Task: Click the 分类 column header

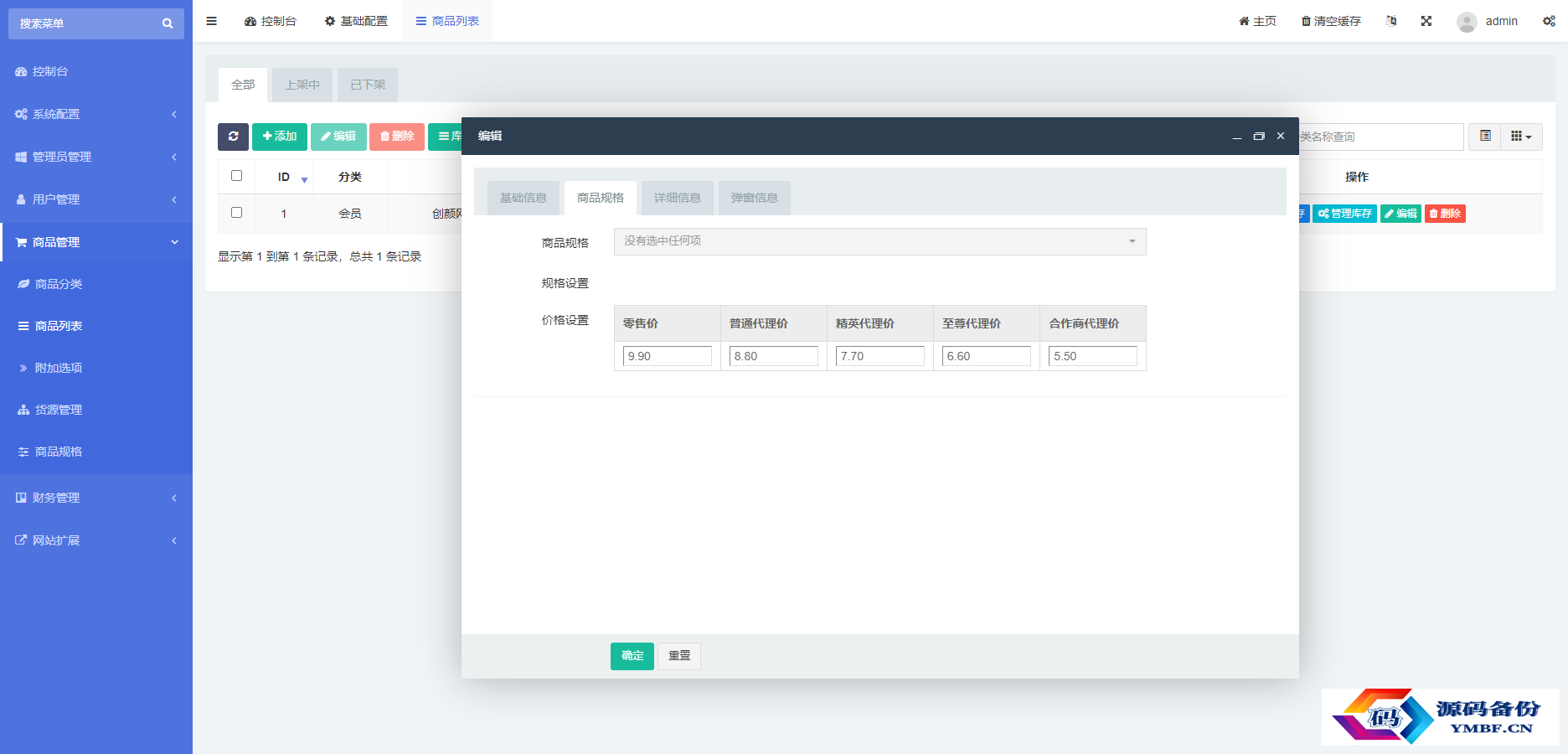Action: tap(350, 177)
